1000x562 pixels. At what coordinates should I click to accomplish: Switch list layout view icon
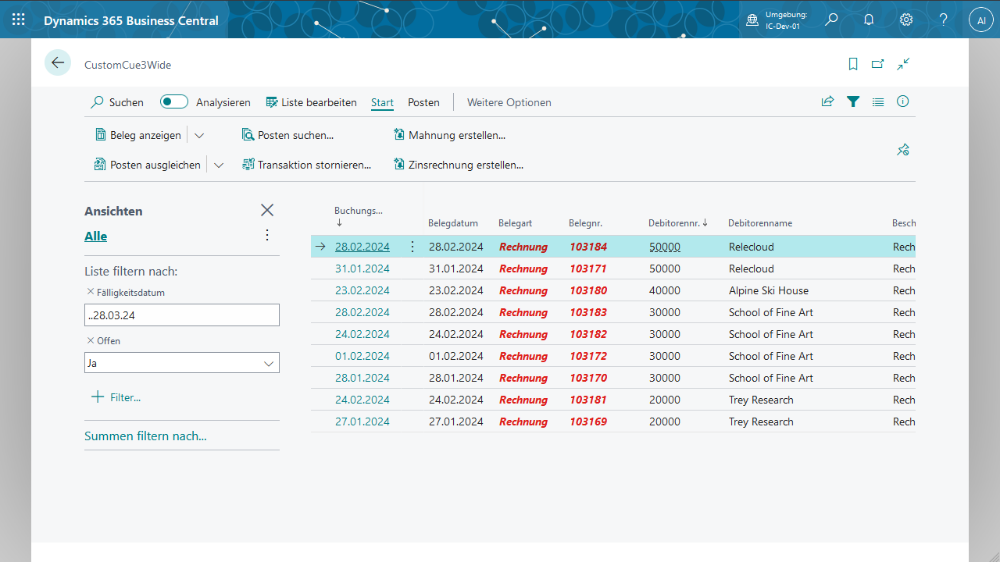[878, 101]
